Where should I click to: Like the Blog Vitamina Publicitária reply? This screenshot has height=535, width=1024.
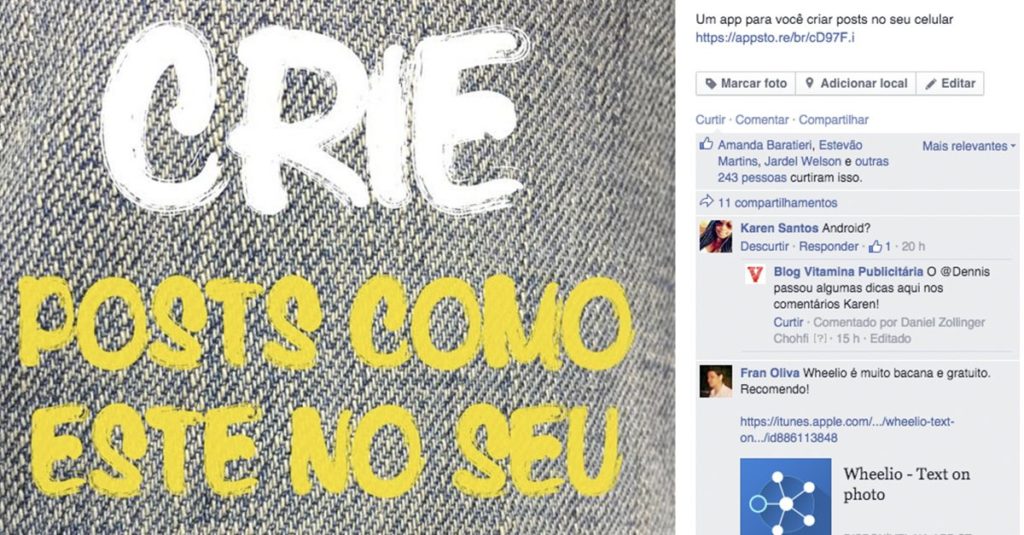(788, 322)
